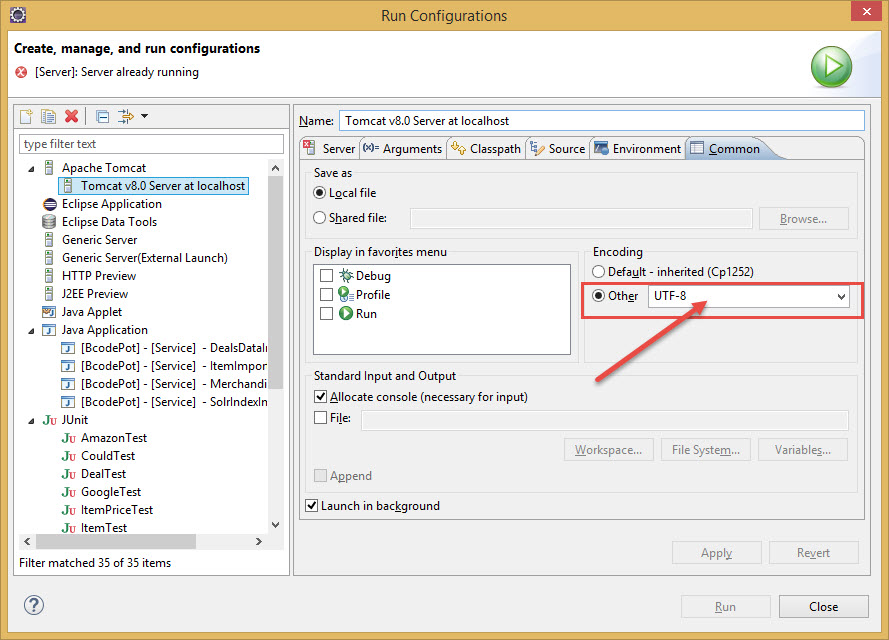Select the Other encoding radio button

coord(599,295)
